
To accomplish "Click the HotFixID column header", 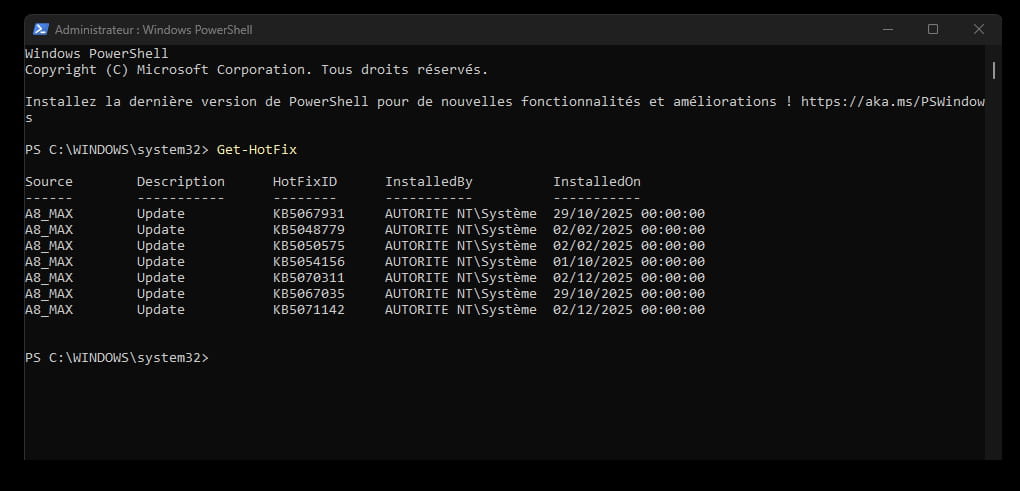I will (304, 182).
